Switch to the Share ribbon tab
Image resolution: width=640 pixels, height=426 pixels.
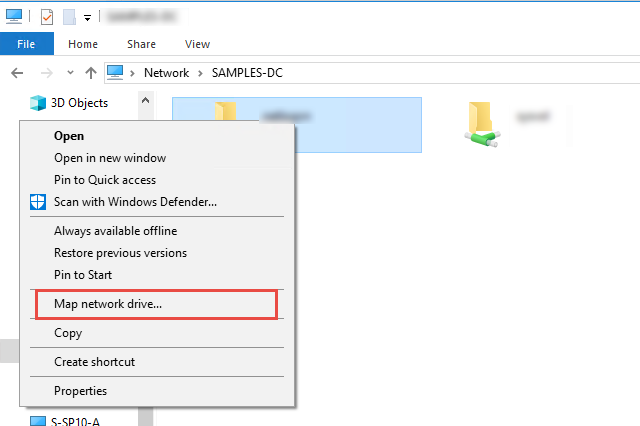(141, 44)
